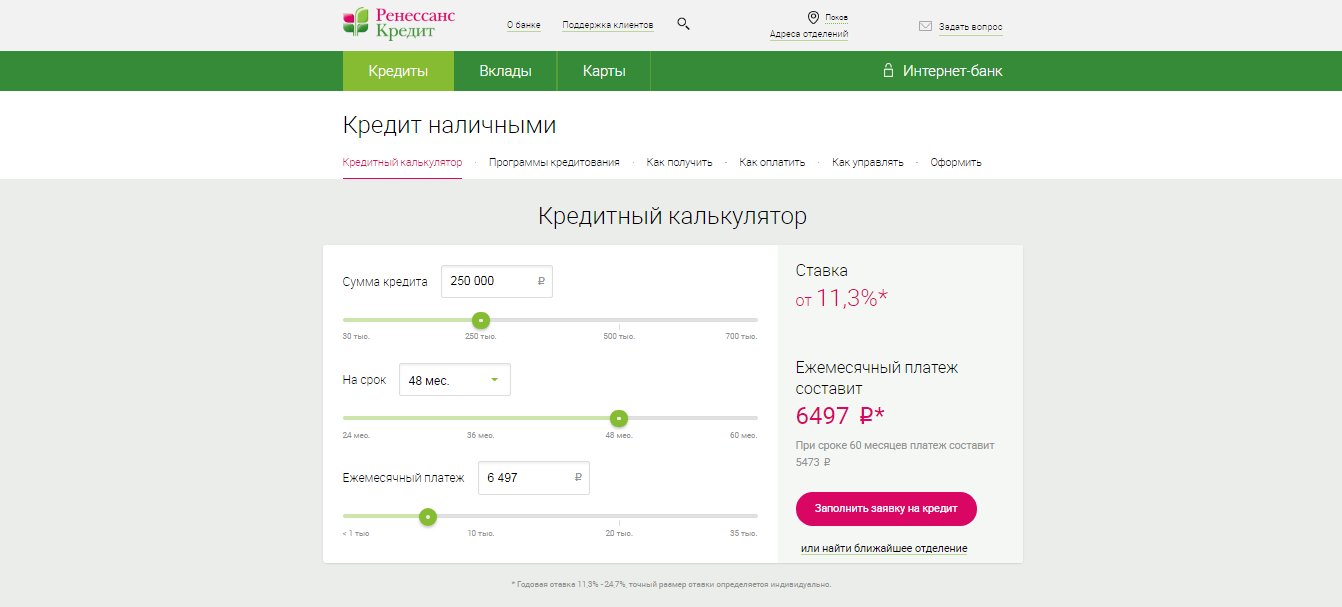Focus the Сумма кредита input field
Screen dimensions: 1342x607
coord(488,282)
